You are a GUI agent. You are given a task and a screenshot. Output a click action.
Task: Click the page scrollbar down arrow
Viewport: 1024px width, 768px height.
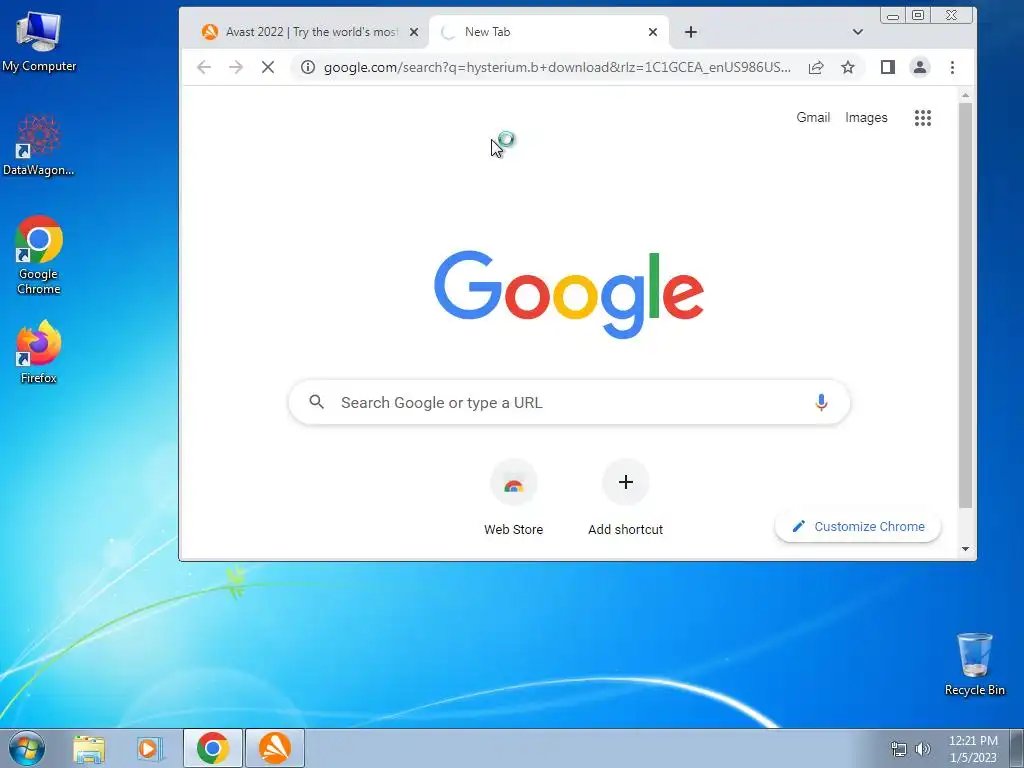[x=965, y=549]
